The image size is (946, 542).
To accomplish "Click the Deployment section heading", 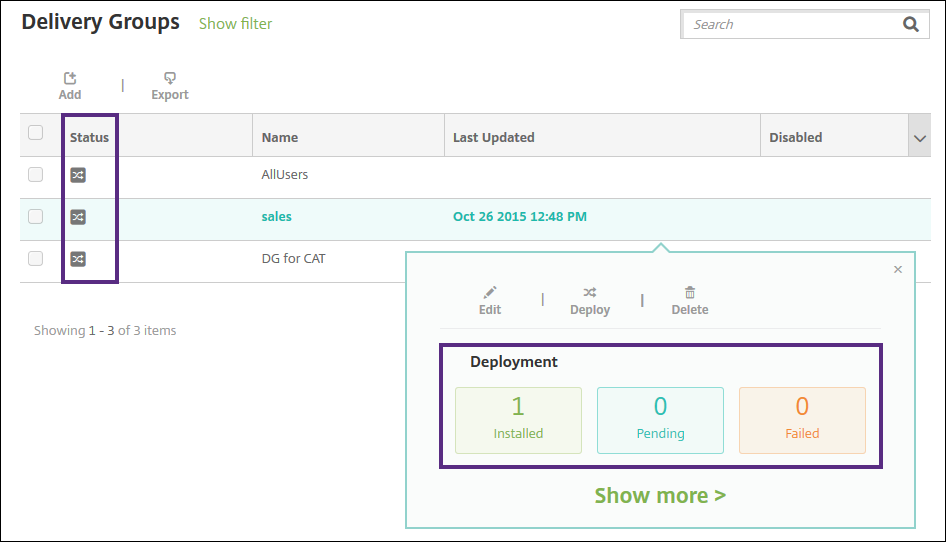I will pyautogui.click(x=513, y=362).
